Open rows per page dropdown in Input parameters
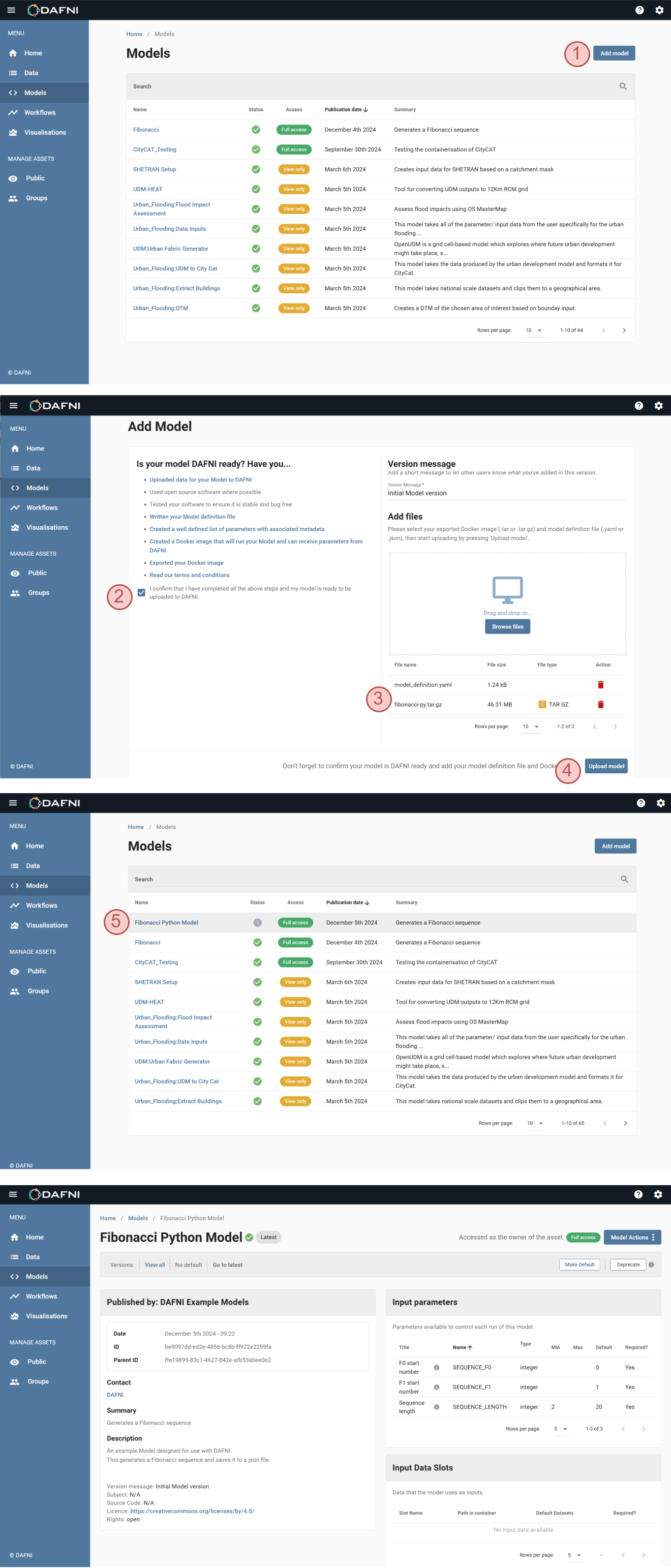Viewport: 671px width, 1568px height. pyautogui.click(x=560, y=1429)
